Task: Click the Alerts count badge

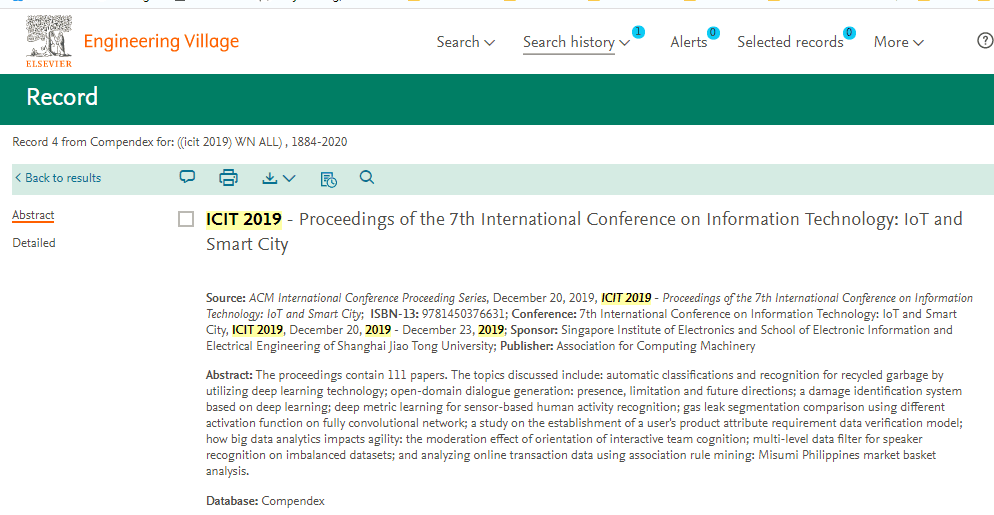Action: [x=713, y=32]
